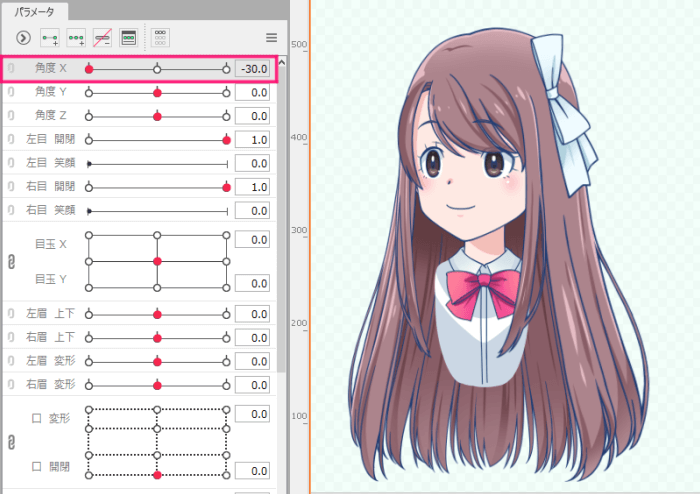Screen dimensions: 700x494
Task: Click the 角度 Y value field
Action: pyautogui.click(x=253, y=93)
